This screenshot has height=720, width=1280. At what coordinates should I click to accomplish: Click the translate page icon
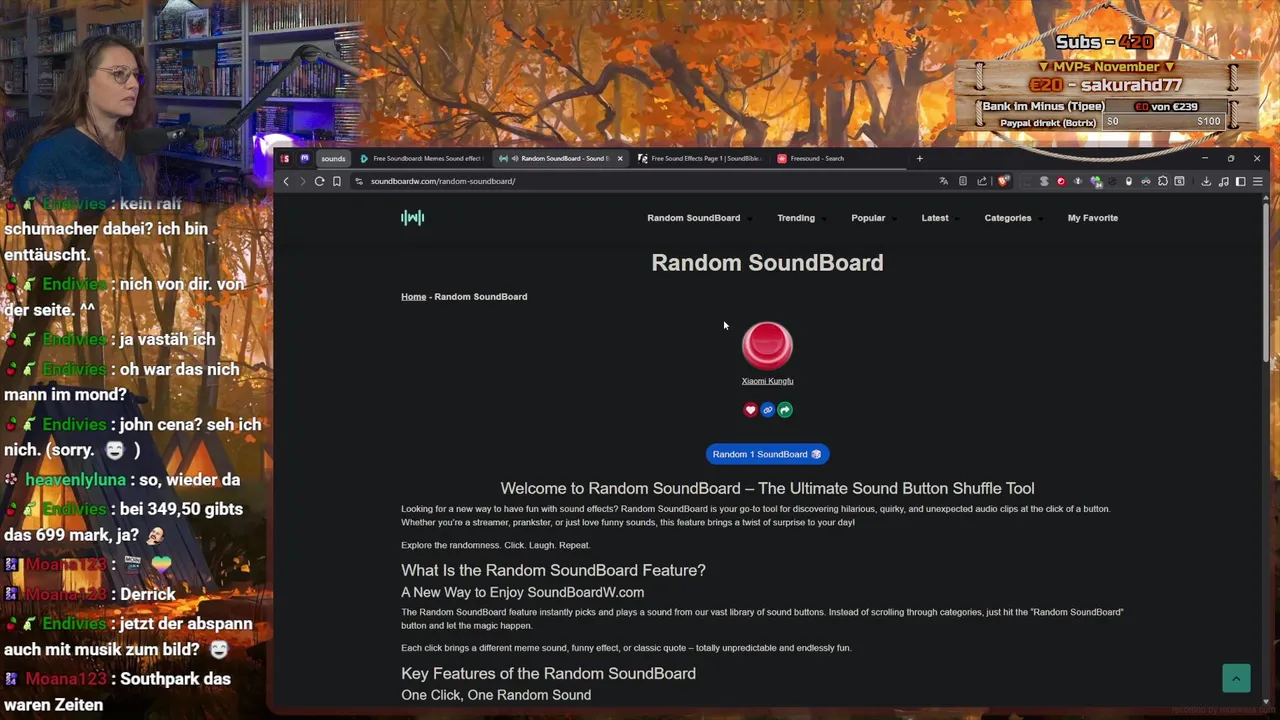[943, 181]
